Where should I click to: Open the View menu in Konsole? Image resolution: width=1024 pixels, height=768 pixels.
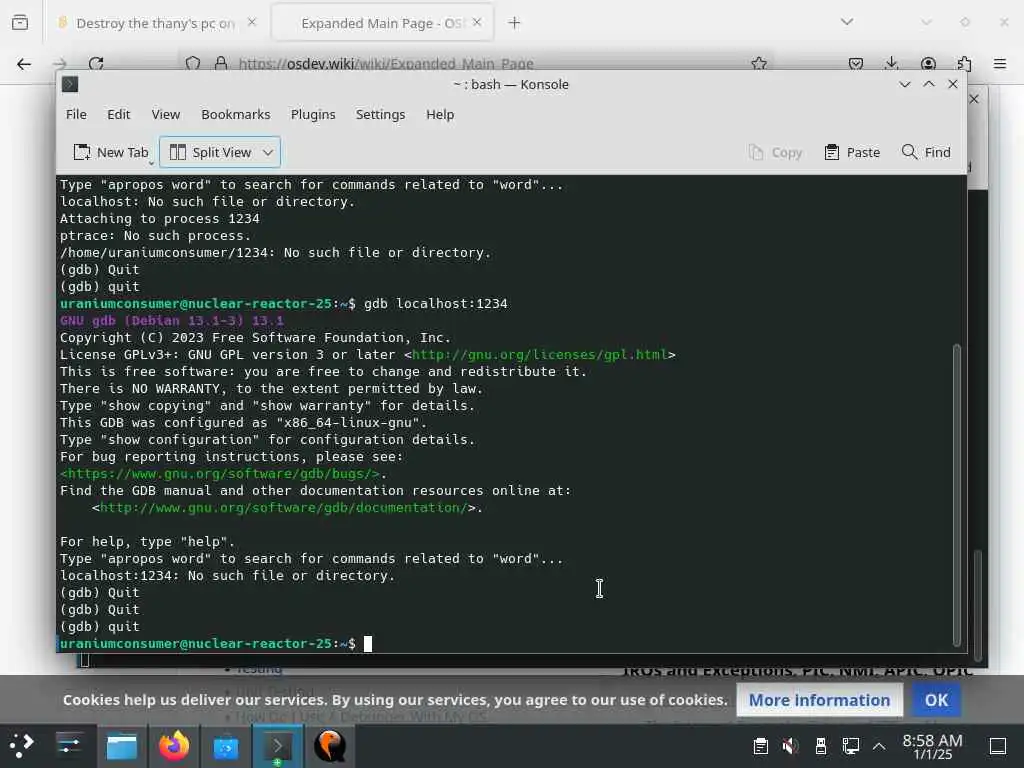tap(165, 114)
